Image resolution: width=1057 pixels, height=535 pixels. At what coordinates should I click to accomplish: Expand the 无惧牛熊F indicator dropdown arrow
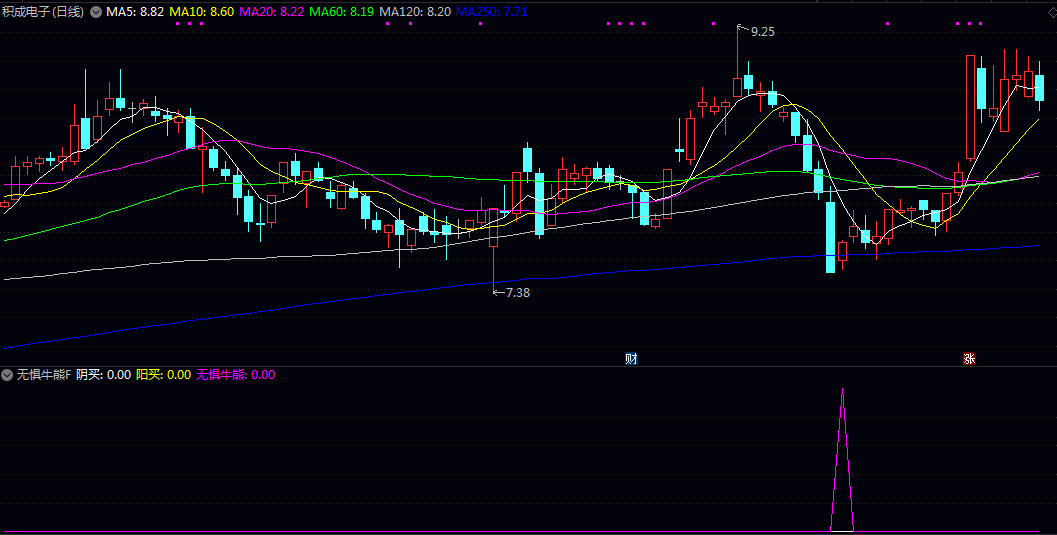click(8, 375)
